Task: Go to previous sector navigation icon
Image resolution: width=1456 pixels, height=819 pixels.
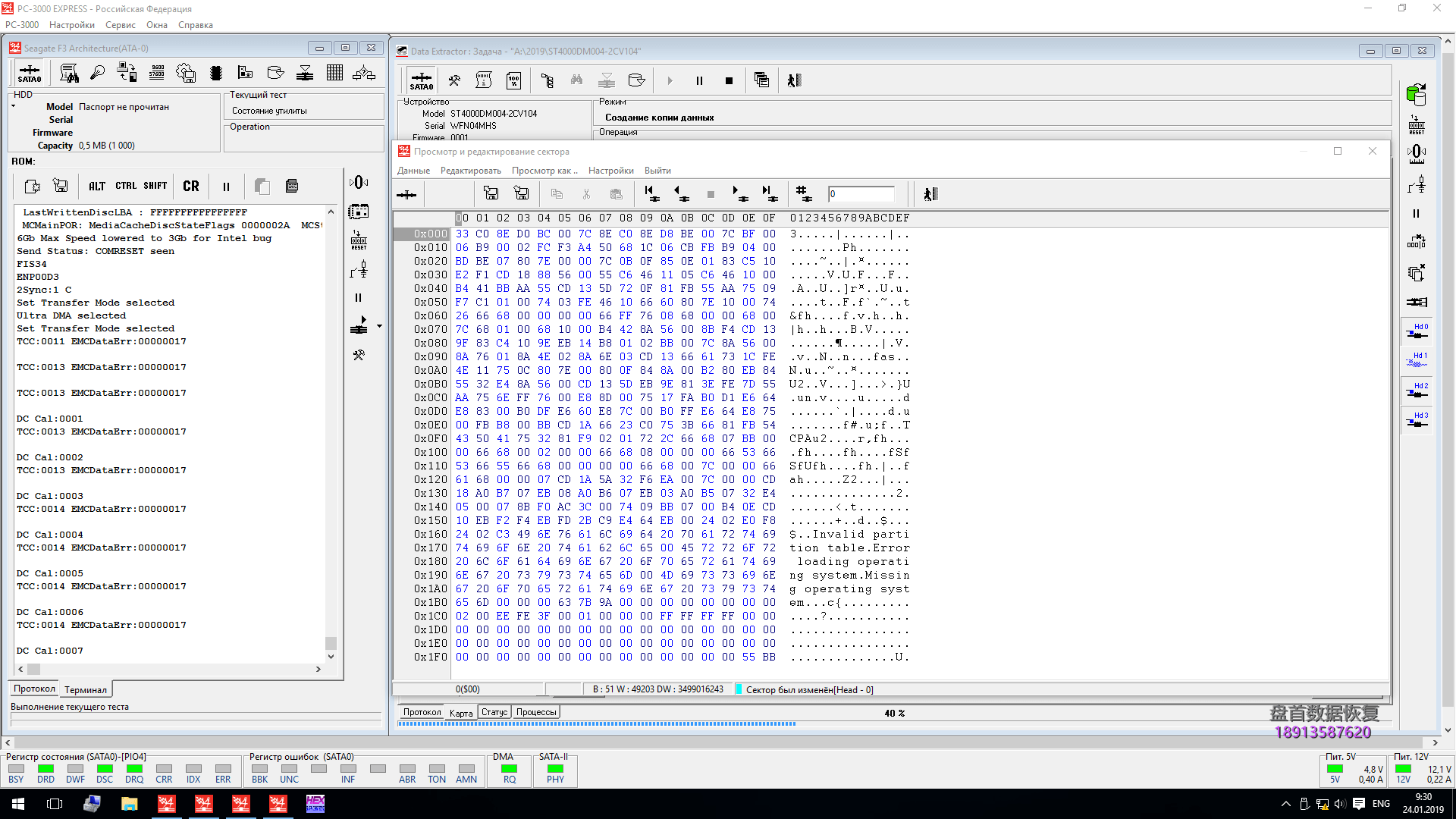Action: 680,194
